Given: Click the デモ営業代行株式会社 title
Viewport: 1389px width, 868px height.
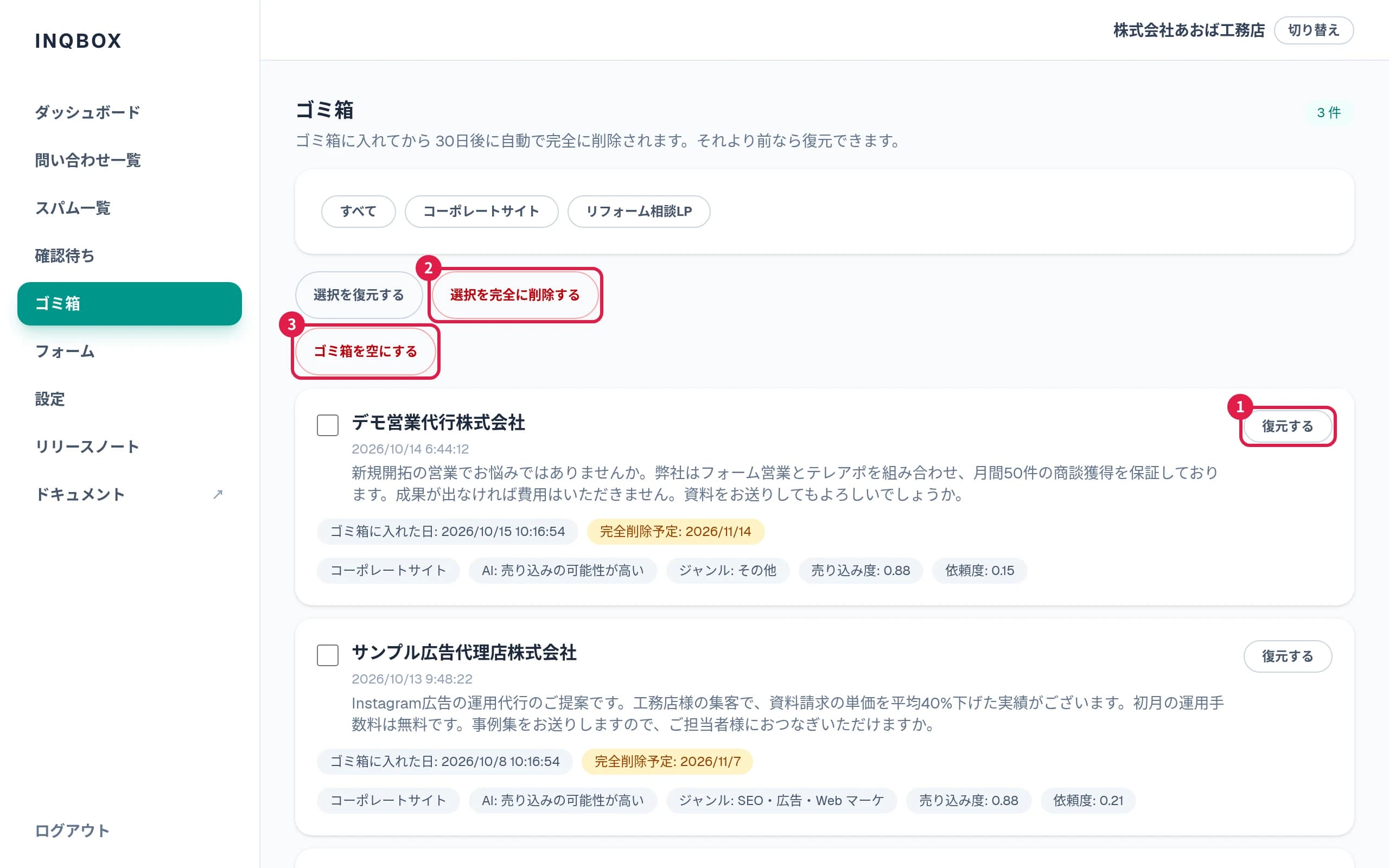Looking at the screenshot, I should (438, 423).
